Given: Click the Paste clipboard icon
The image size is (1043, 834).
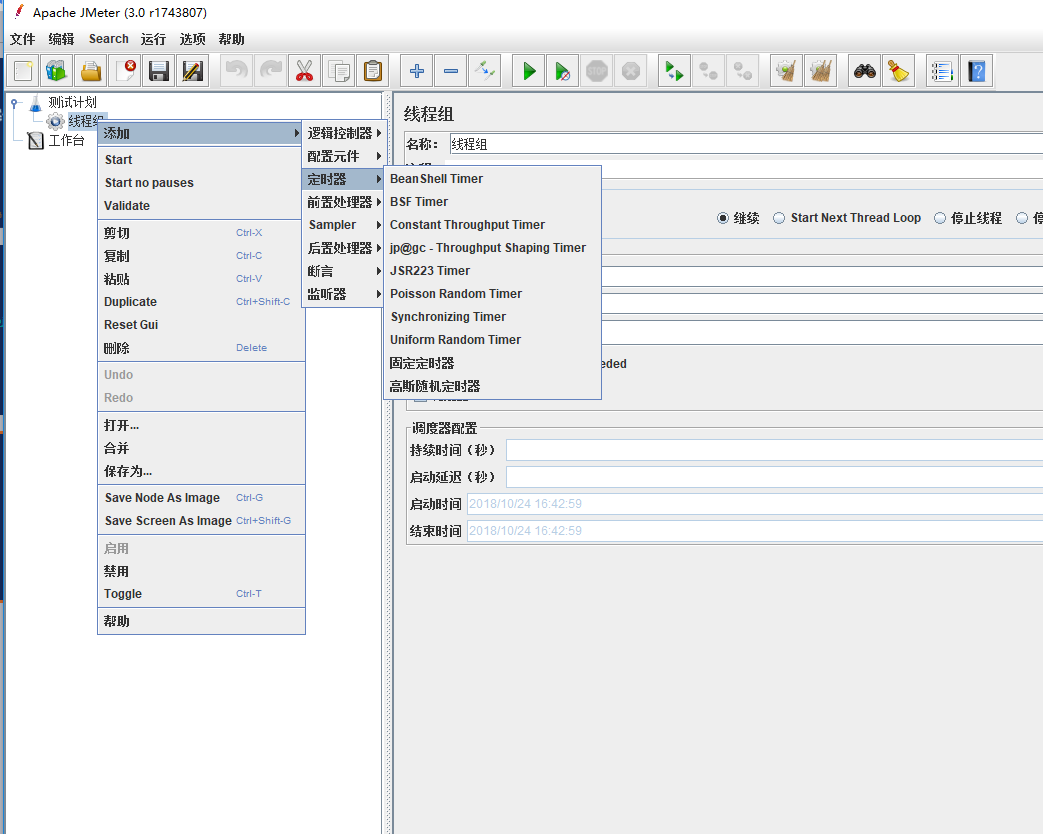Looking at the screenshot, I should (372, 70).
